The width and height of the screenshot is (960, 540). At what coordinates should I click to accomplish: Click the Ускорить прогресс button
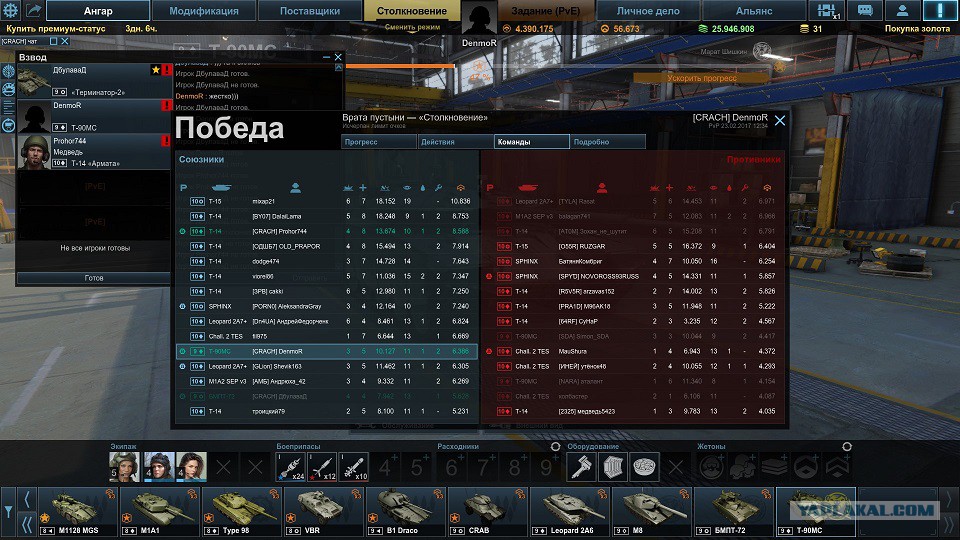[x=702, y=78]
